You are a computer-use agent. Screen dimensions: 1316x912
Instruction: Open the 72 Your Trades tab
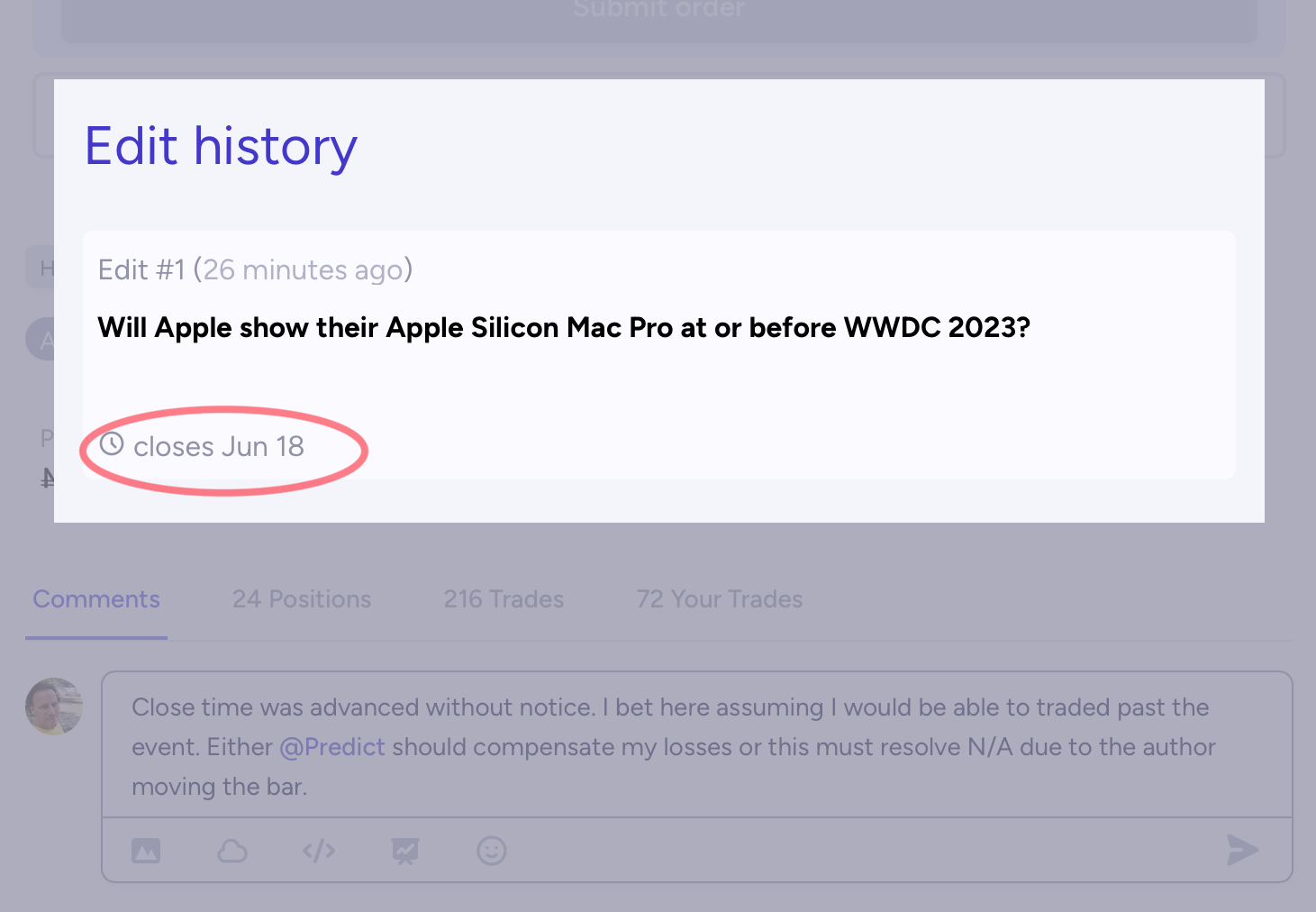click(720, 599)
